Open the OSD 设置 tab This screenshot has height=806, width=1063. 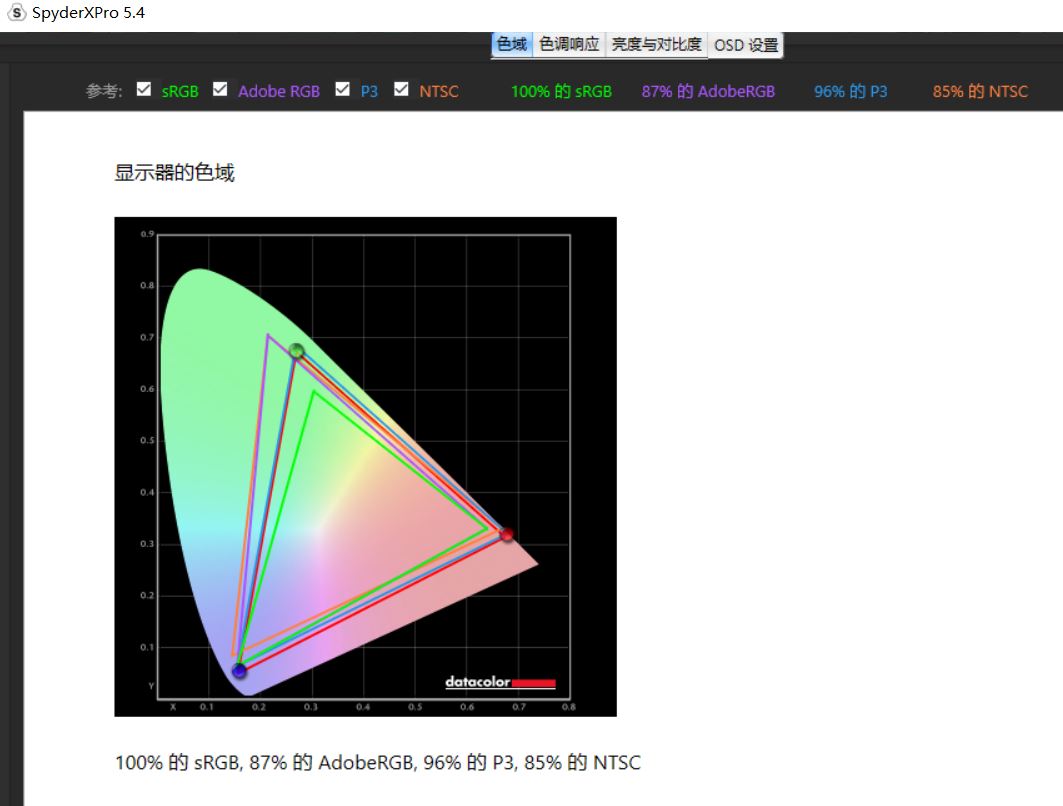(x=745, y=45)
